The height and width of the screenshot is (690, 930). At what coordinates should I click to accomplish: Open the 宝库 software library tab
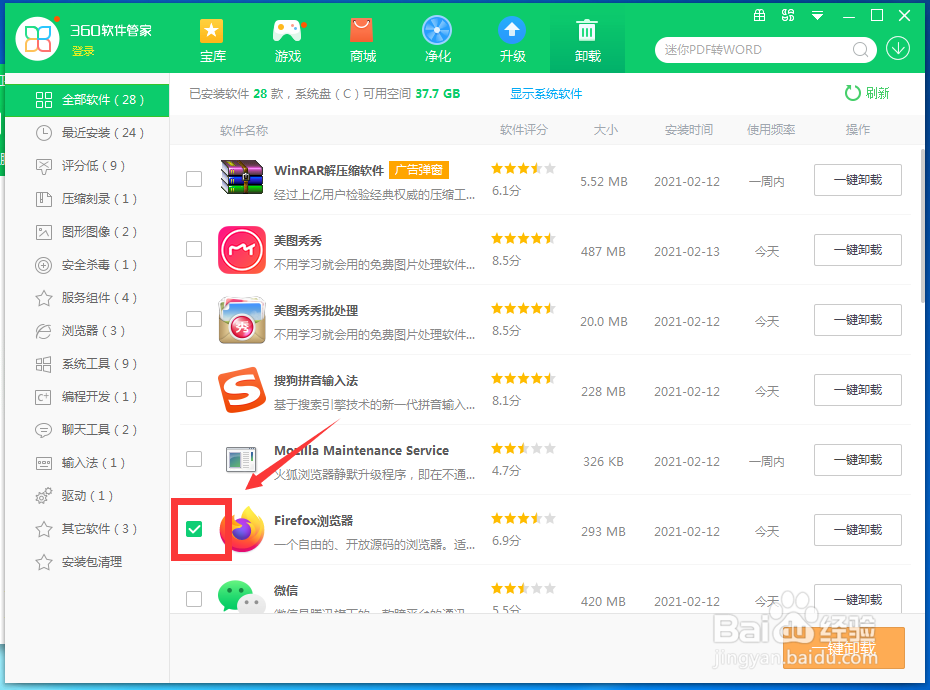[x=212, y=40]
